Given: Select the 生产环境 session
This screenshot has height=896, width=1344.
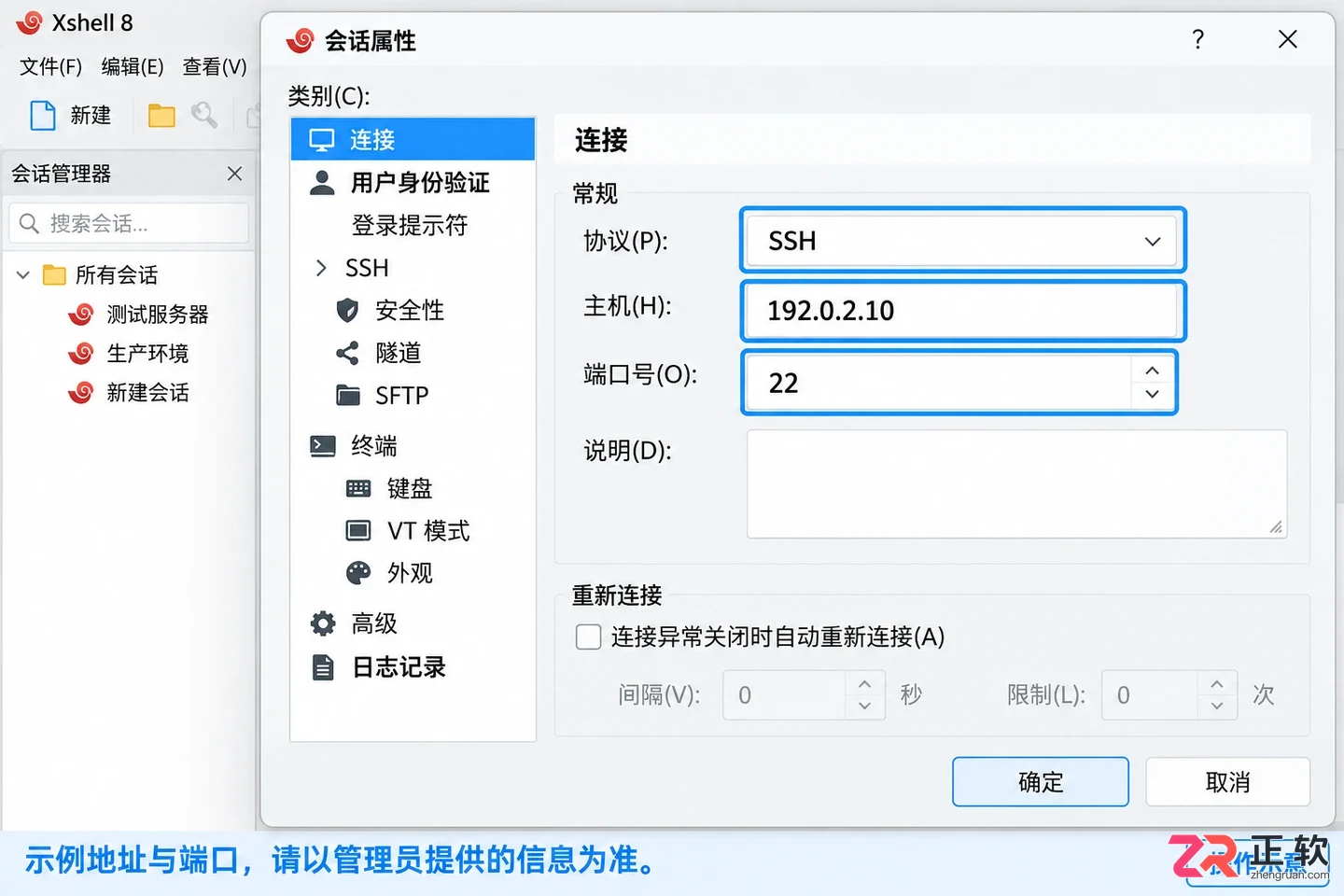Looking at the screenshot, I should (128, 354).
